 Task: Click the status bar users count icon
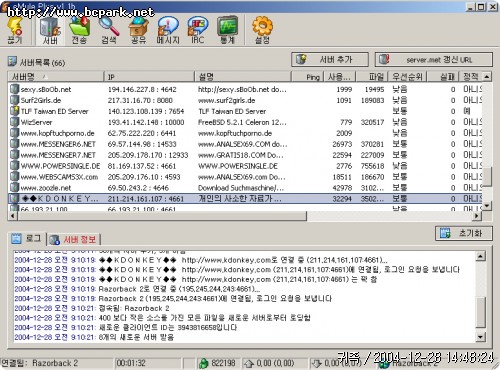point(203,363)
